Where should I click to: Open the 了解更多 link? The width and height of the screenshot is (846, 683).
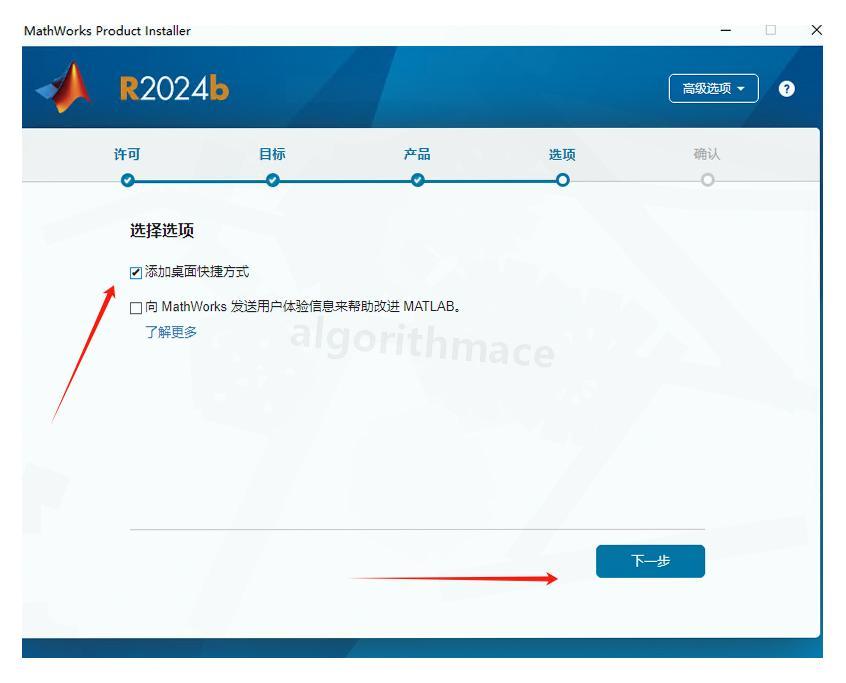[x=170, y=332]
